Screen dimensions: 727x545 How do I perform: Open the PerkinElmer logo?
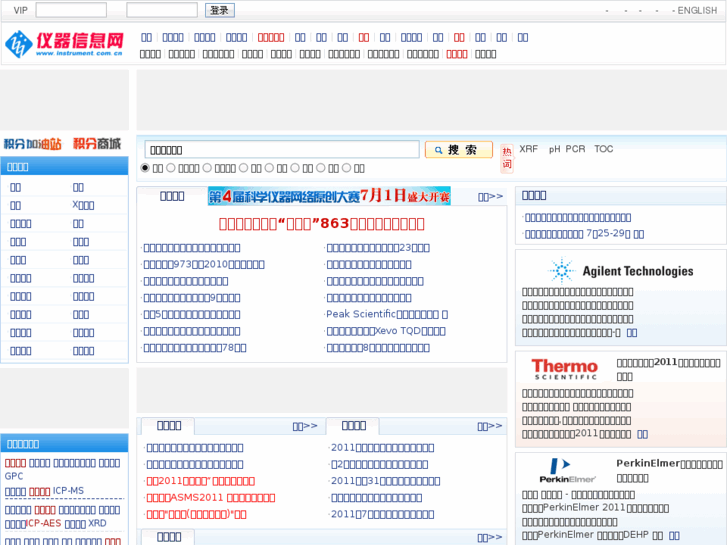point(567,470)
